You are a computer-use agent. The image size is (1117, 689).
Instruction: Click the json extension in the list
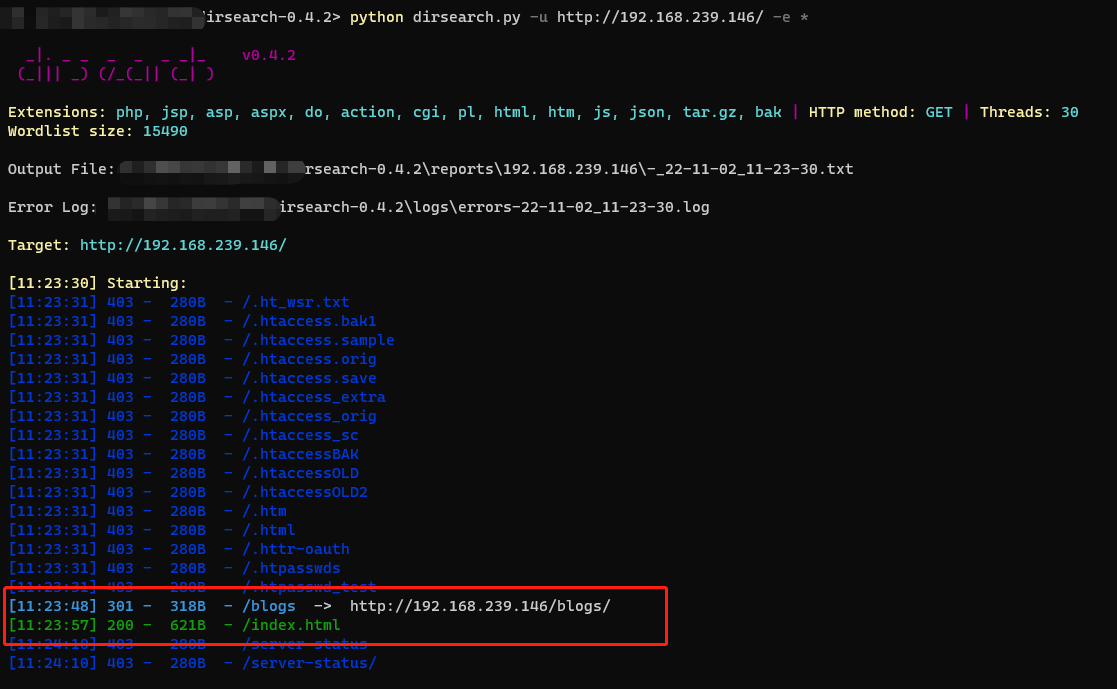tap(647, 113)
